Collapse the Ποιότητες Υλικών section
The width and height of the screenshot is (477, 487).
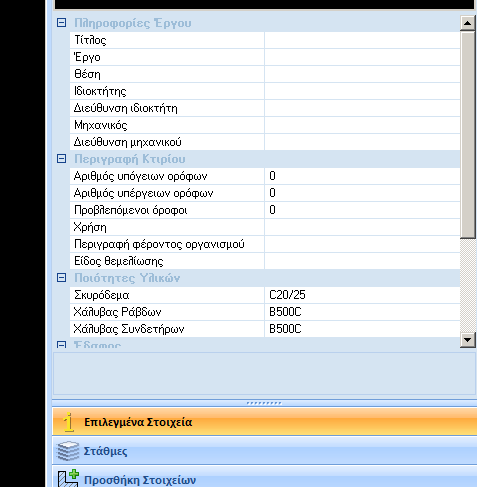pyautogui.click(x=61, y=277)
